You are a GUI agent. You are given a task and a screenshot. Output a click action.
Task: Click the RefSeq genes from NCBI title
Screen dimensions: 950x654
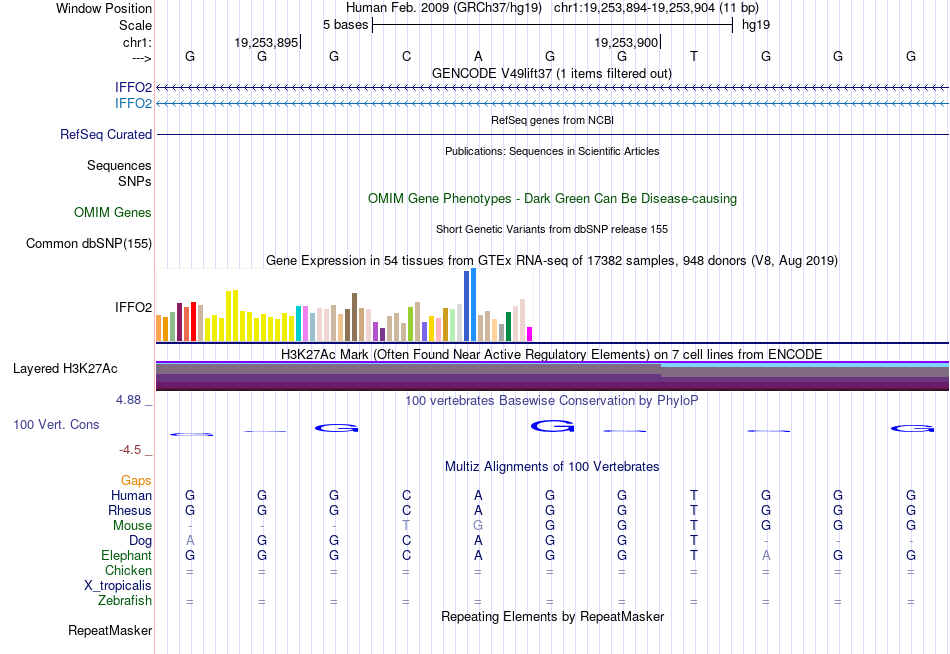click(x=552, y=120)
